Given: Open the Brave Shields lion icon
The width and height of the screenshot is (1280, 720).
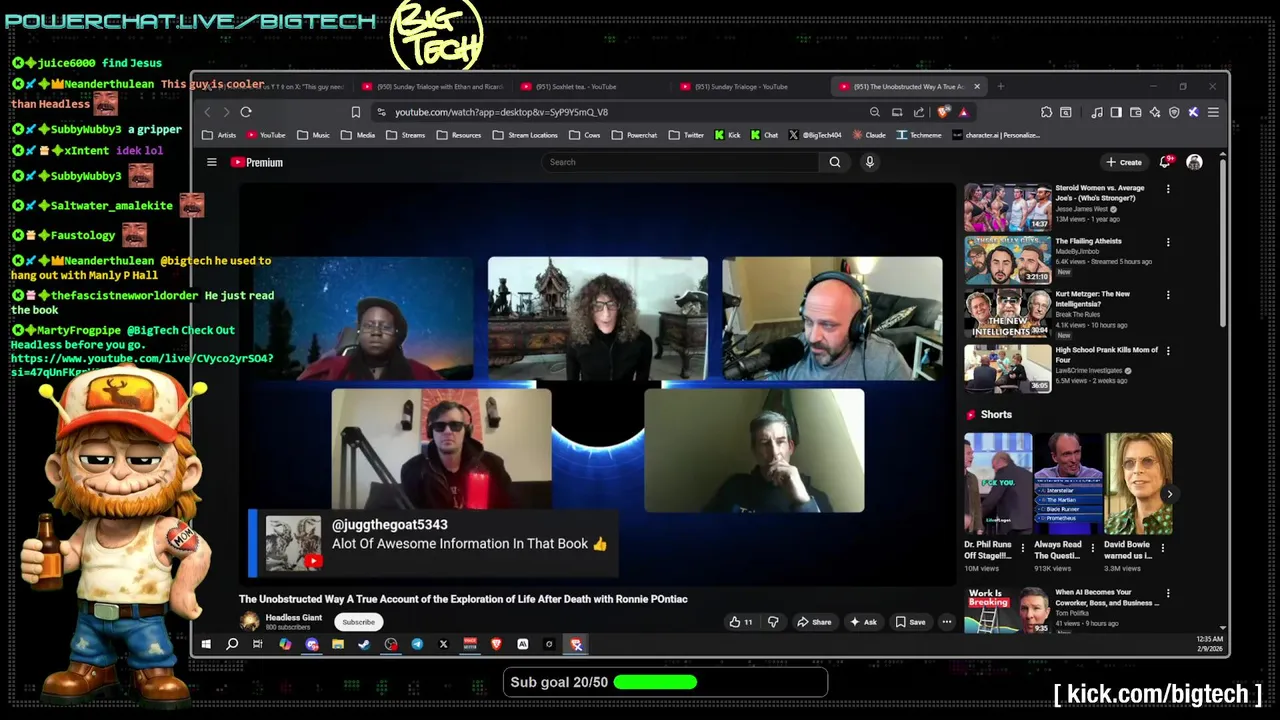Looking at the screenshot, I should [x=943, y=112].
